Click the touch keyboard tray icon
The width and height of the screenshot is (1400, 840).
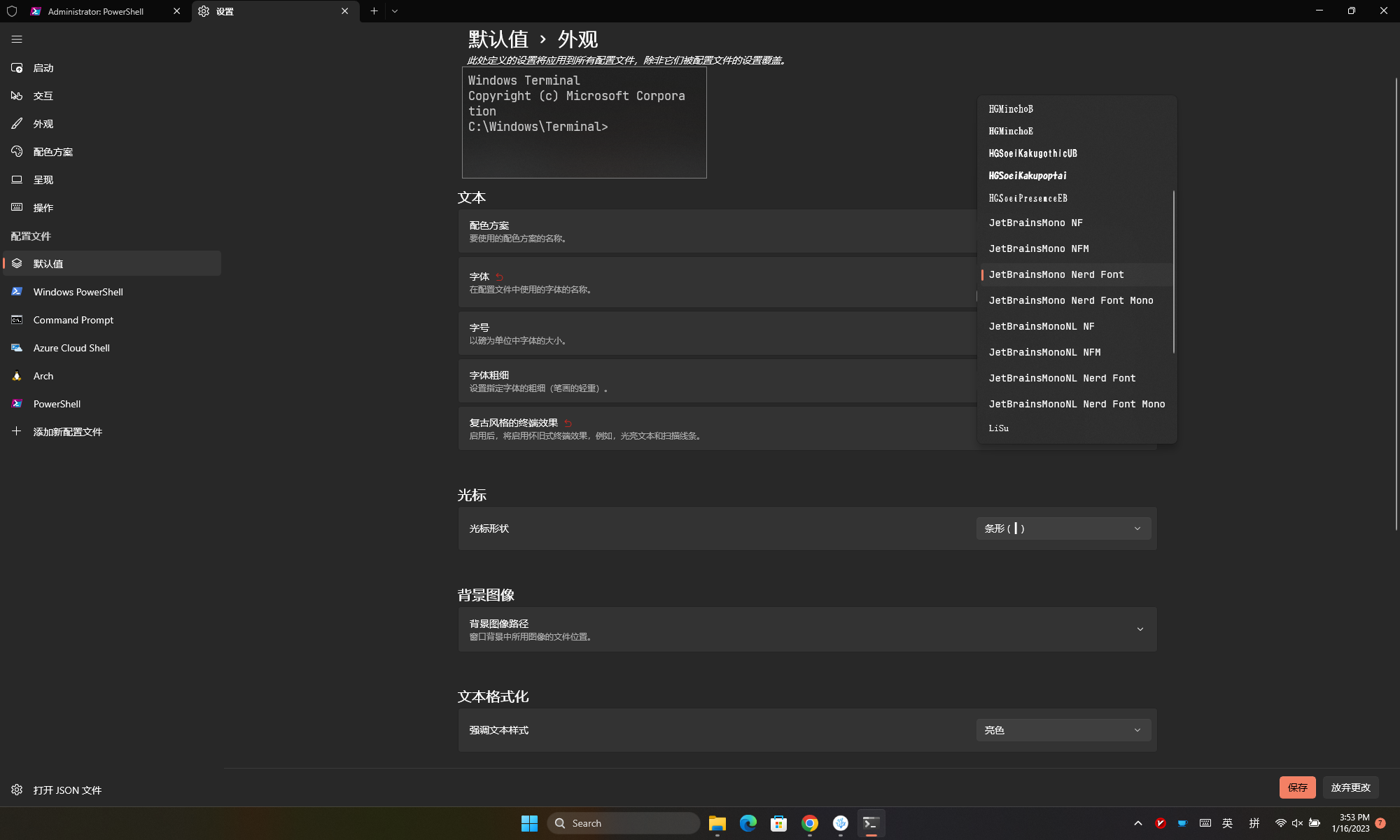[x=1205, y=823]
